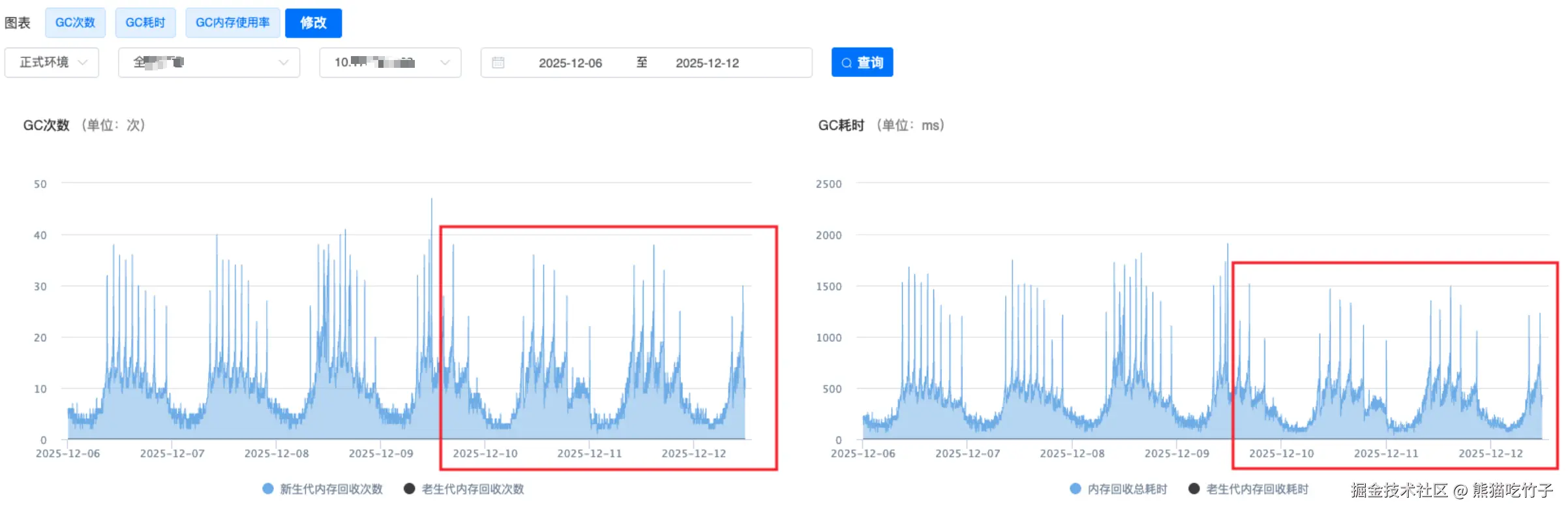Click the 50 y-axis label in GC次数 chart
1568x514 pixels.
[40, 184]
